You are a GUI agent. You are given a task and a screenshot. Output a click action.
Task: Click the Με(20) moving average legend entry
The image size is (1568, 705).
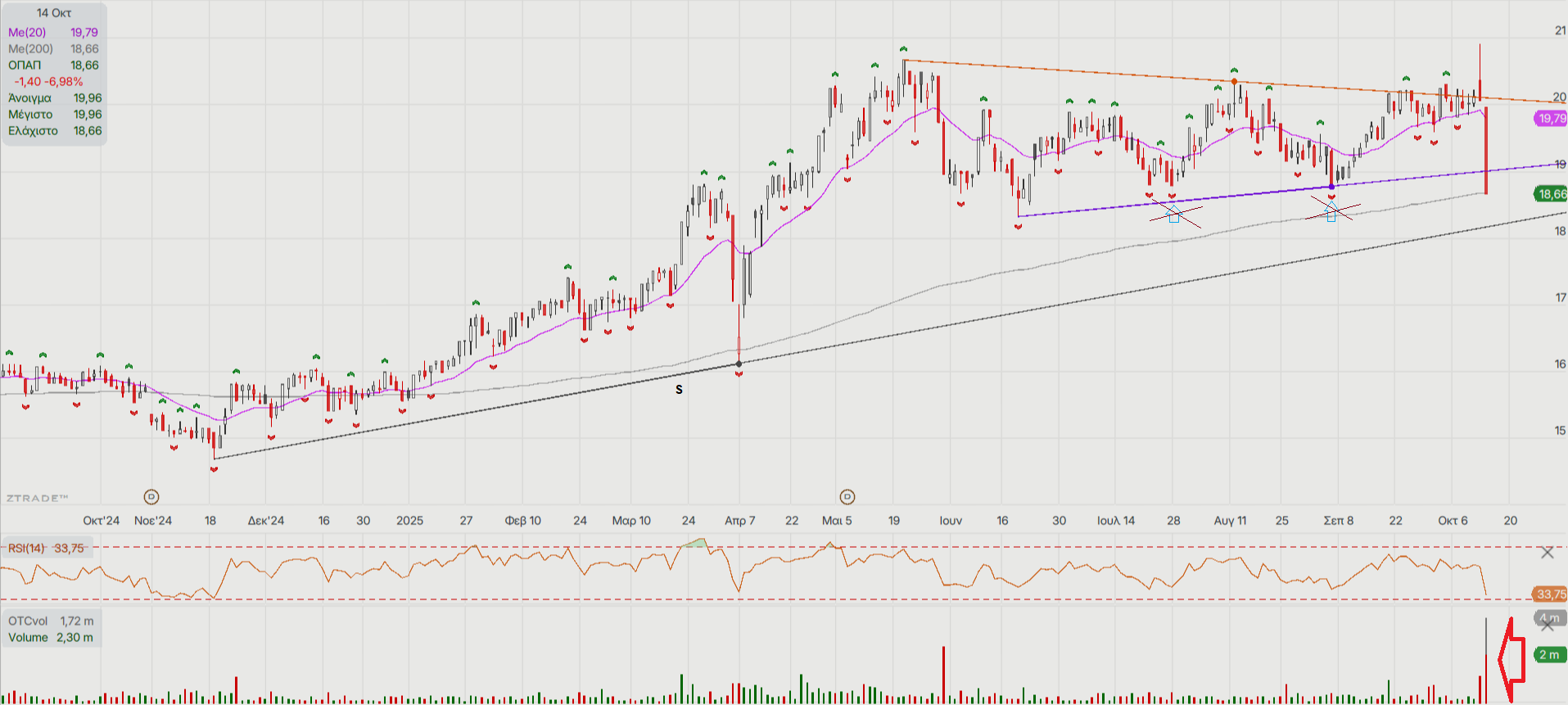(28, 33)
